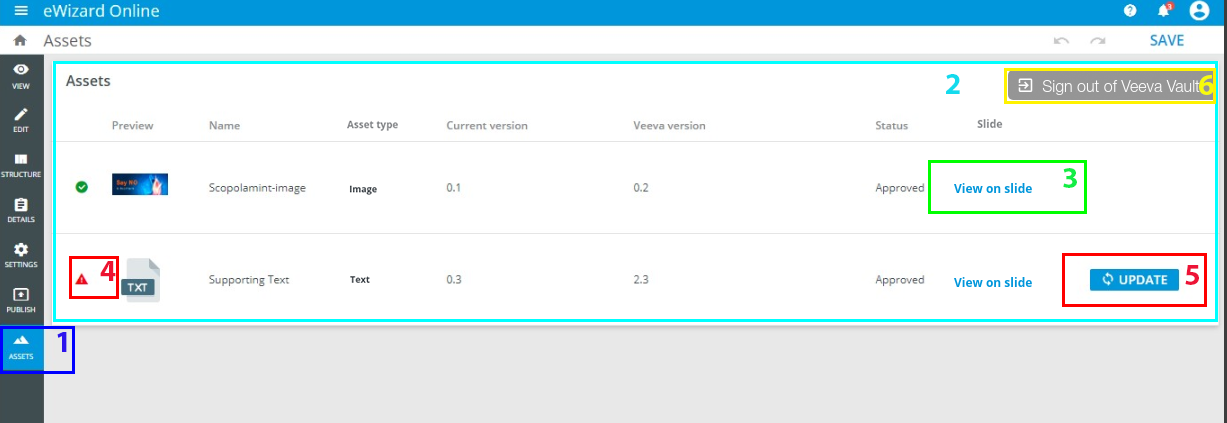Viewport: 1227px width, 423px height.
Task: Open the notifications bell
Action: click(1164, 12)
